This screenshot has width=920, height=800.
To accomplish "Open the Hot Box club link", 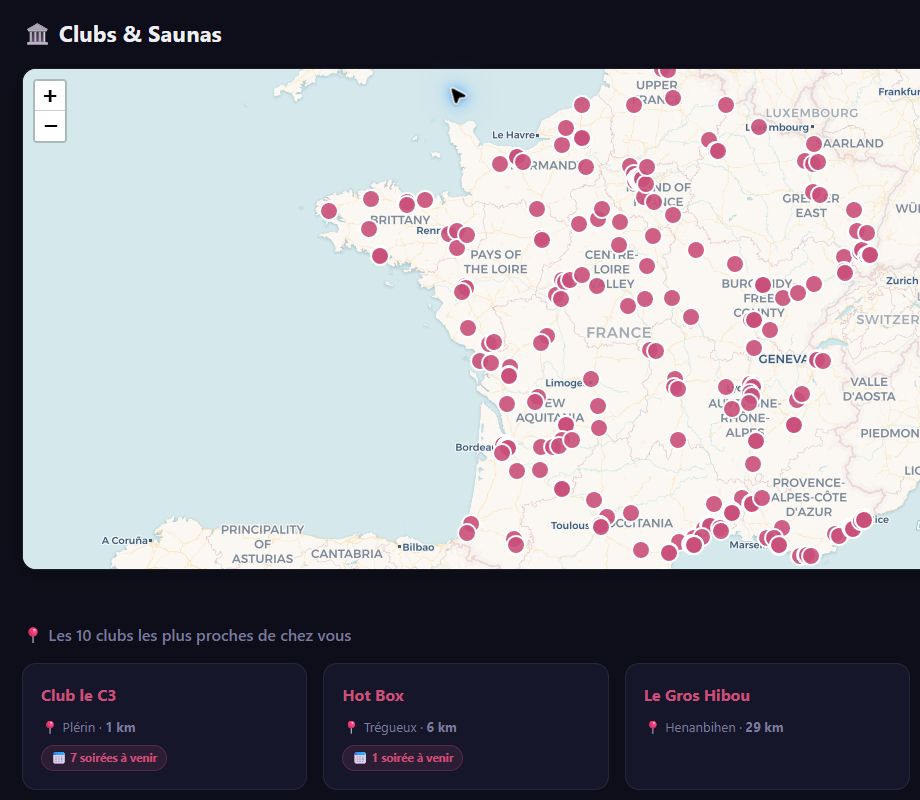I will point(373,696).
